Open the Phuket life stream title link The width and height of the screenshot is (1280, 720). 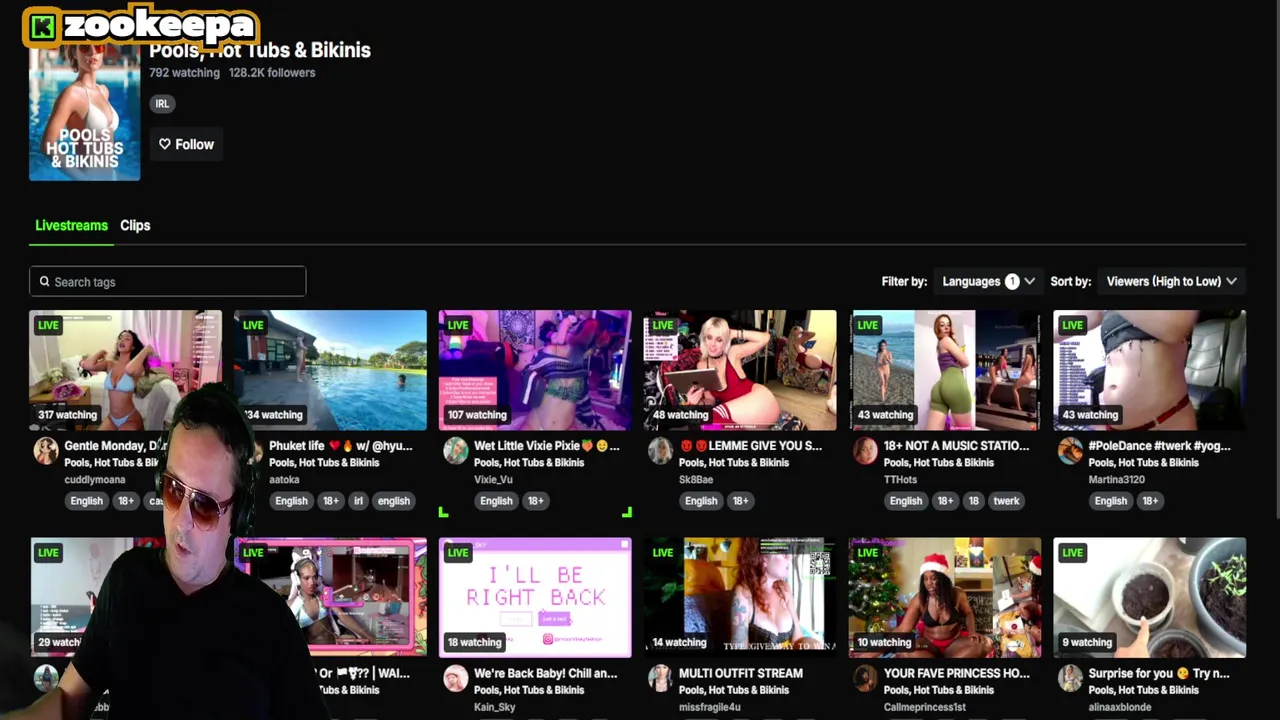(341, 446)
